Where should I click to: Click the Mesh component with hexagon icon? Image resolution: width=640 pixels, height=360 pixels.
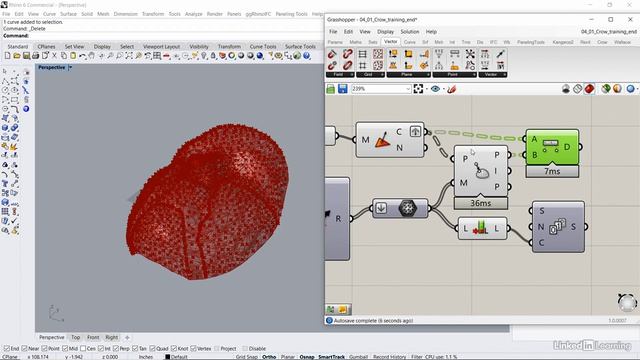(x=407, y=208)
